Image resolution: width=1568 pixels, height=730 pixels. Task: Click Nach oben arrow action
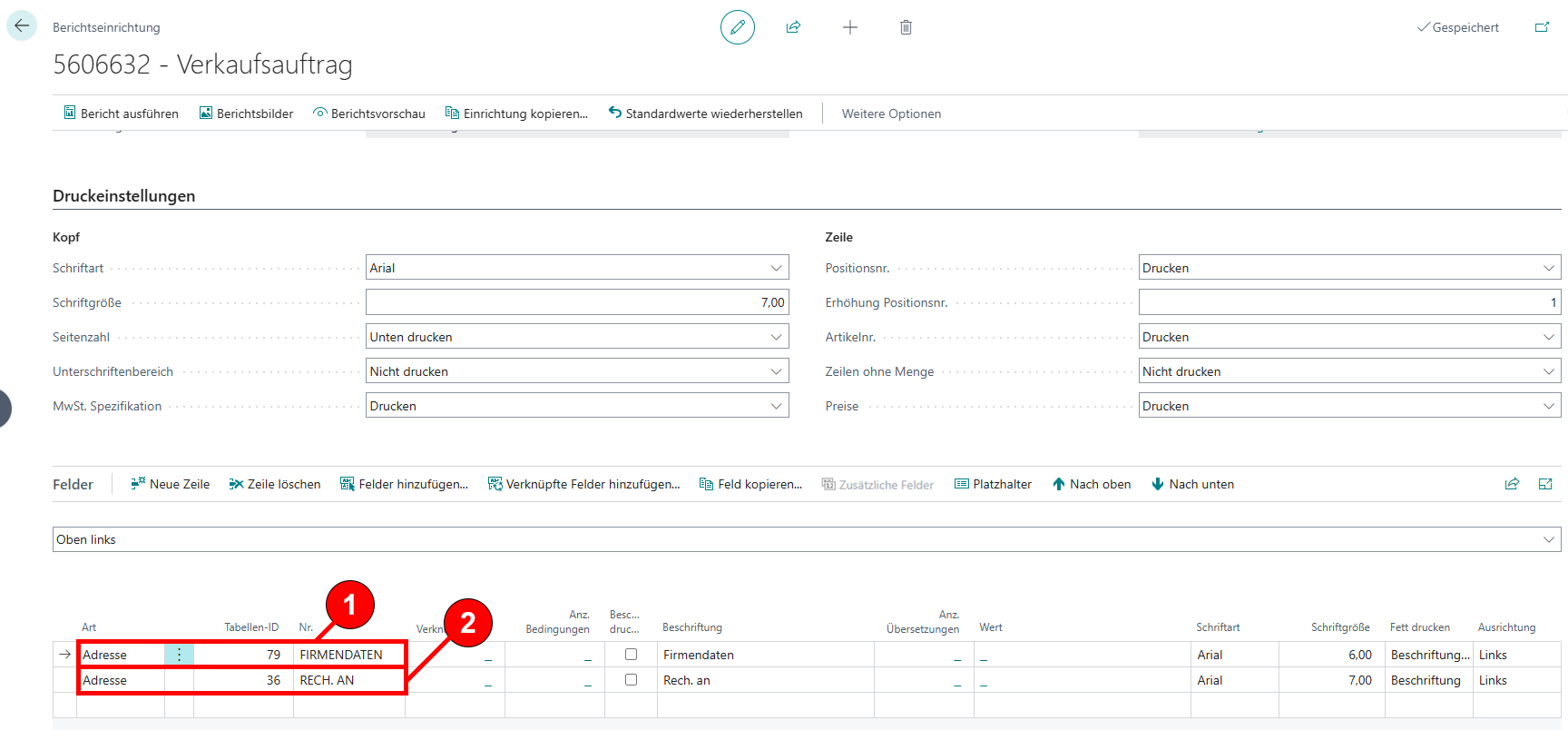tap(1092, 484)
